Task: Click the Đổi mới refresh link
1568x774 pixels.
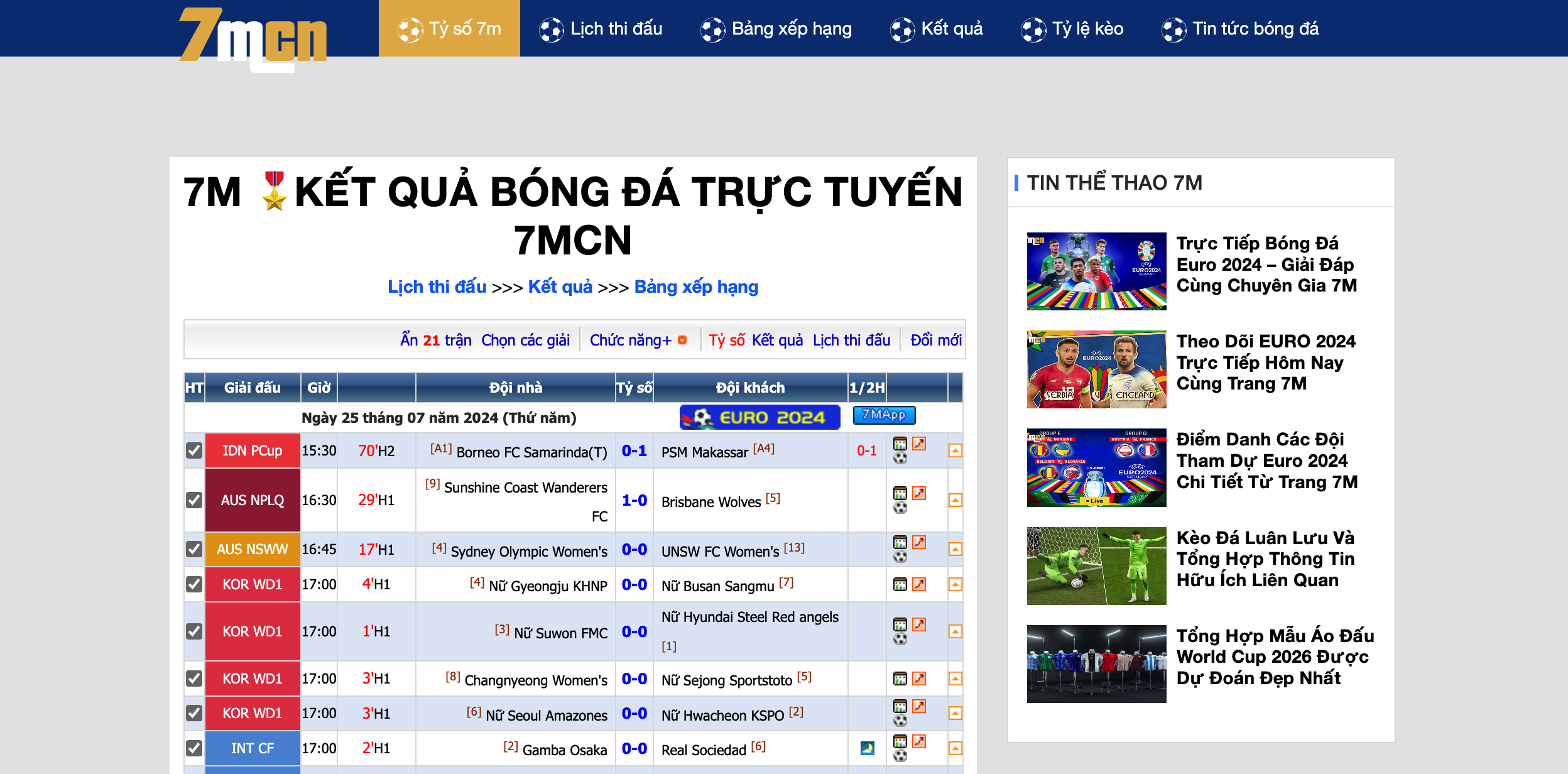Action: coord(937,340)
